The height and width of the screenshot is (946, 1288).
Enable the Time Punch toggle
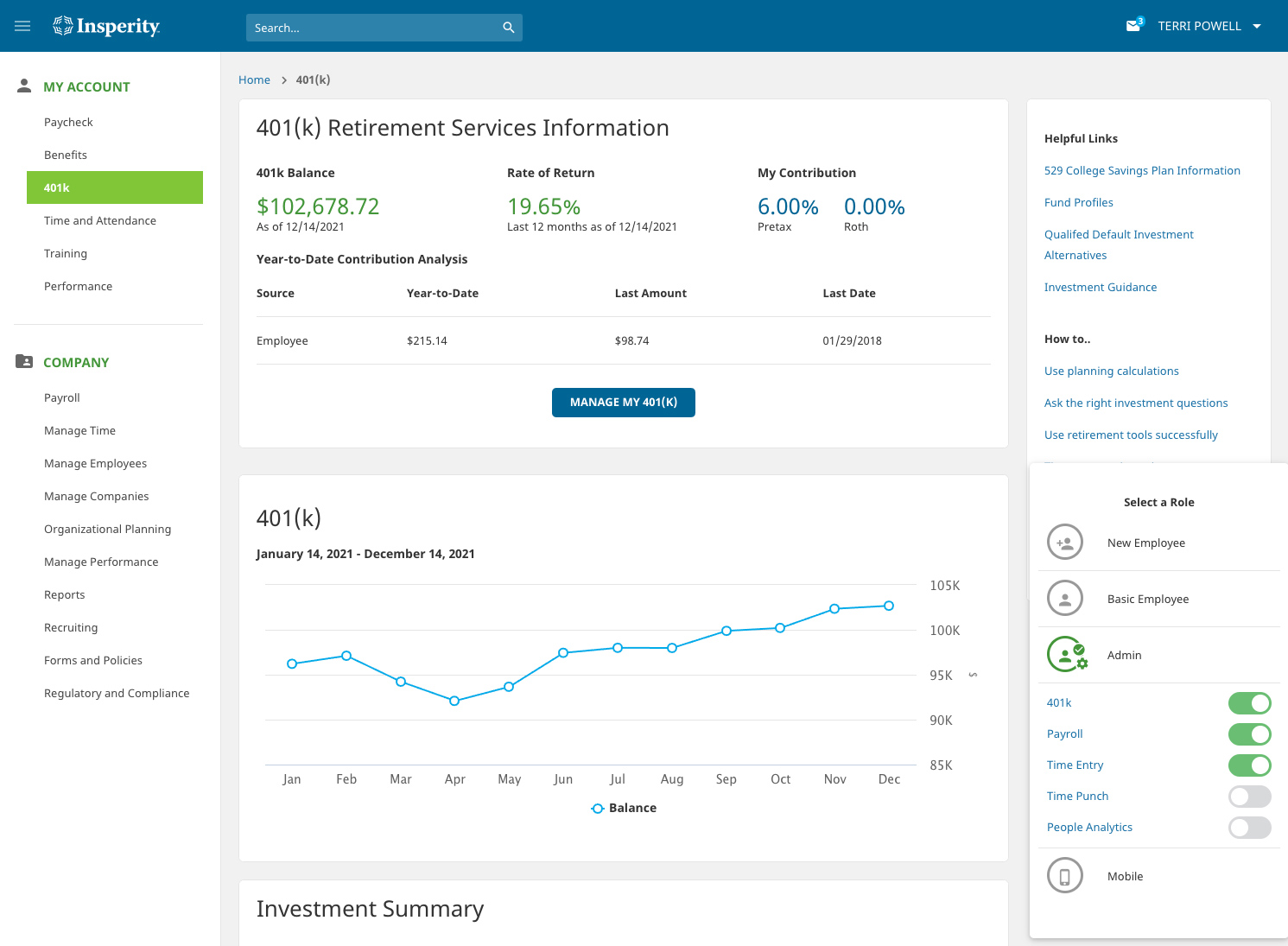point(1249,797)
